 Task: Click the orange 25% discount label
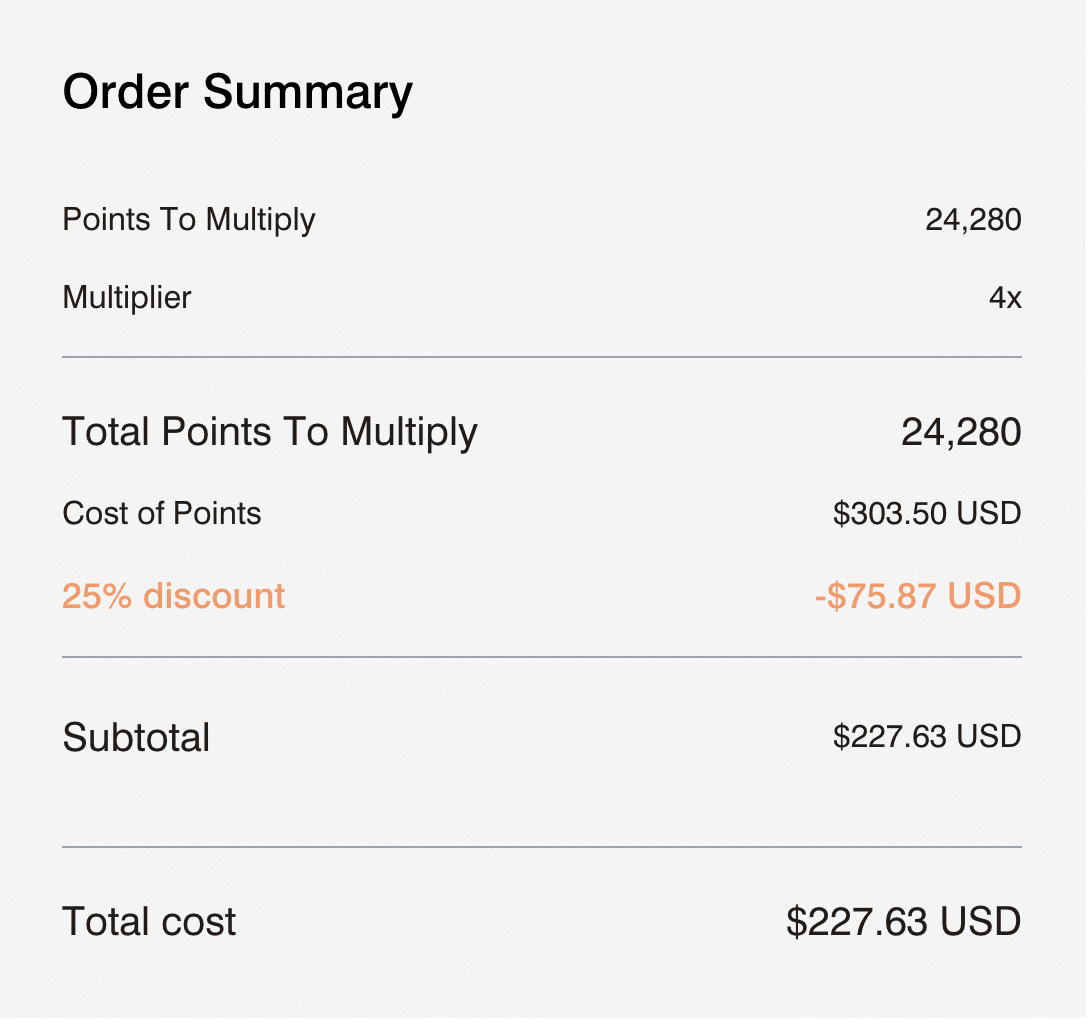[173, 597]
